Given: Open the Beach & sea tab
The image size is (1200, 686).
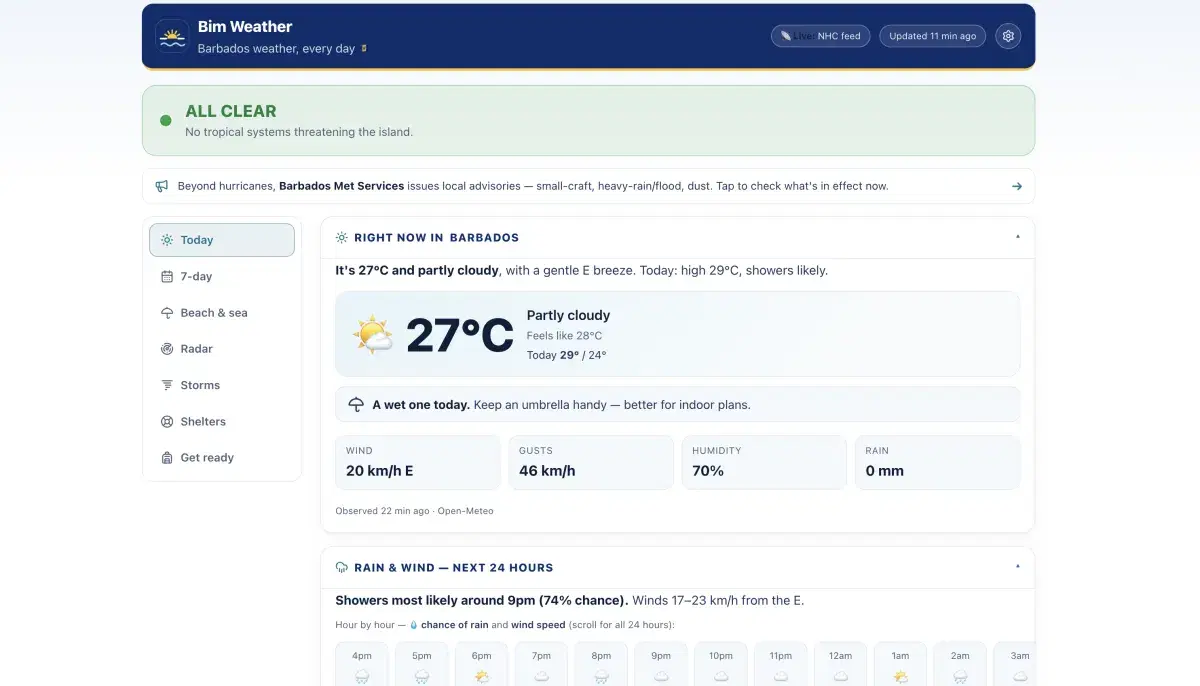Looking at the screenshot, I should tap(222, 313).
